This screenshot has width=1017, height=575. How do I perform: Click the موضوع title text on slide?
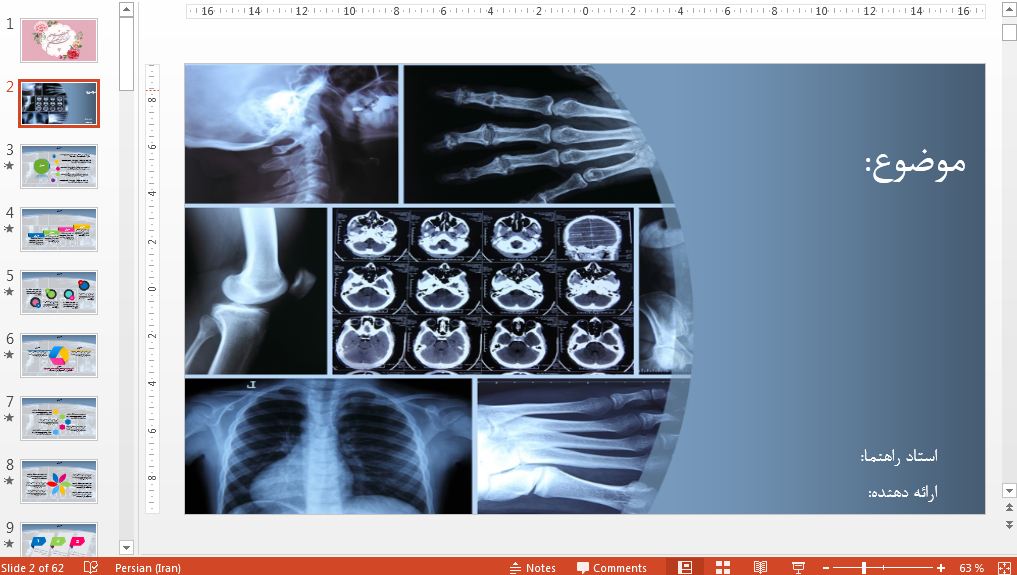pos(915,163)
